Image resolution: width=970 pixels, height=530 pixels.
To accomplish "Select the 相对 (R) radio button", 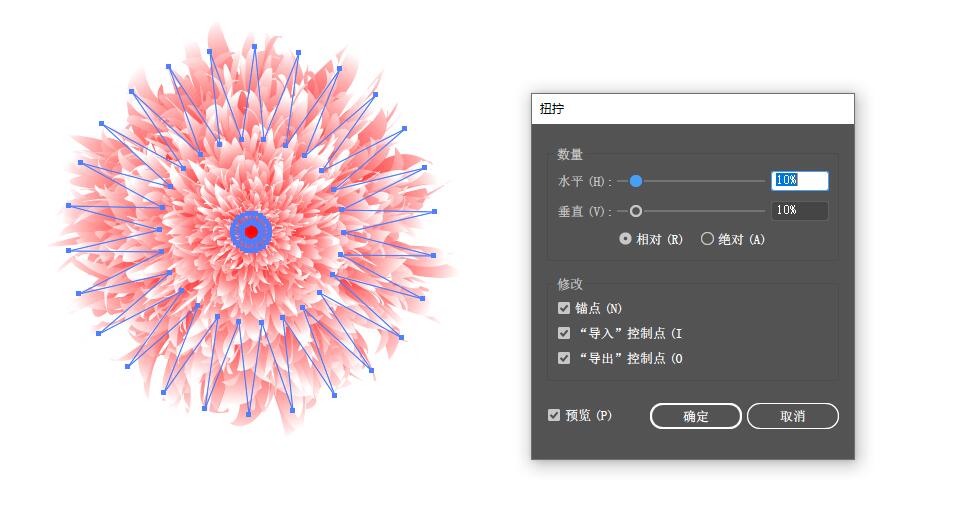I will 625,239.
